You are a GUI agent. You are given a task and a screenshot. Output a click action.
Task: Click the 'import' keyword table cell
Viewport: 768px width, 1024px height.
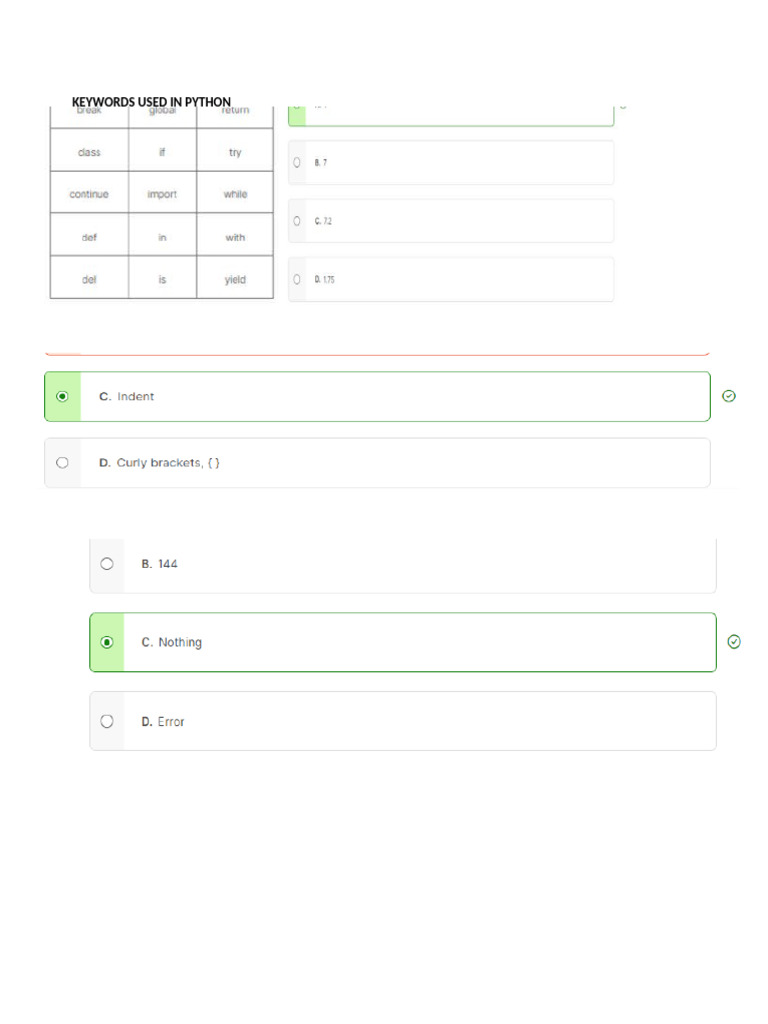pos(163,193)
